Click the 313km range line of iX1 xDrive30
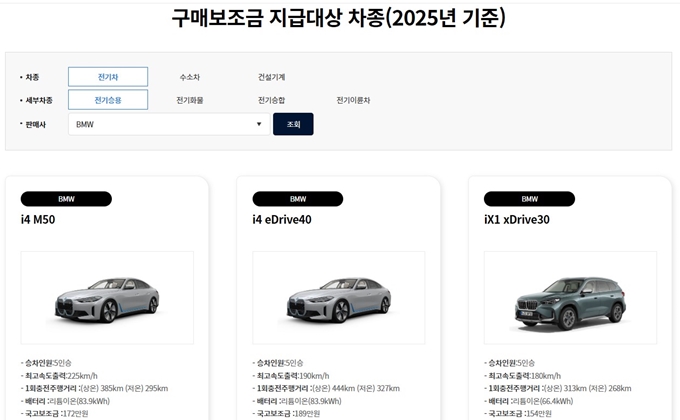Screen dimensions: 680x420 click(558, 388)
